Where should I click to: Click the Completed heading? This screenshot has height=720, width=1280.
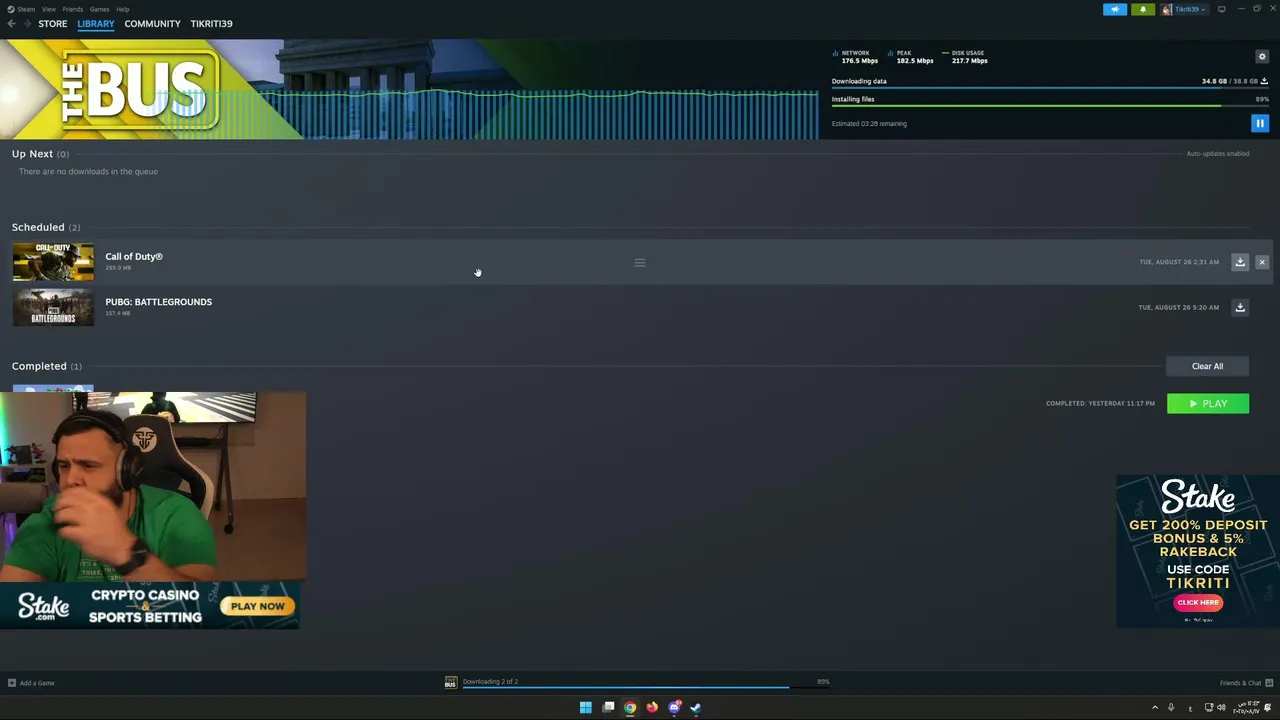click(x=39, y=366)
